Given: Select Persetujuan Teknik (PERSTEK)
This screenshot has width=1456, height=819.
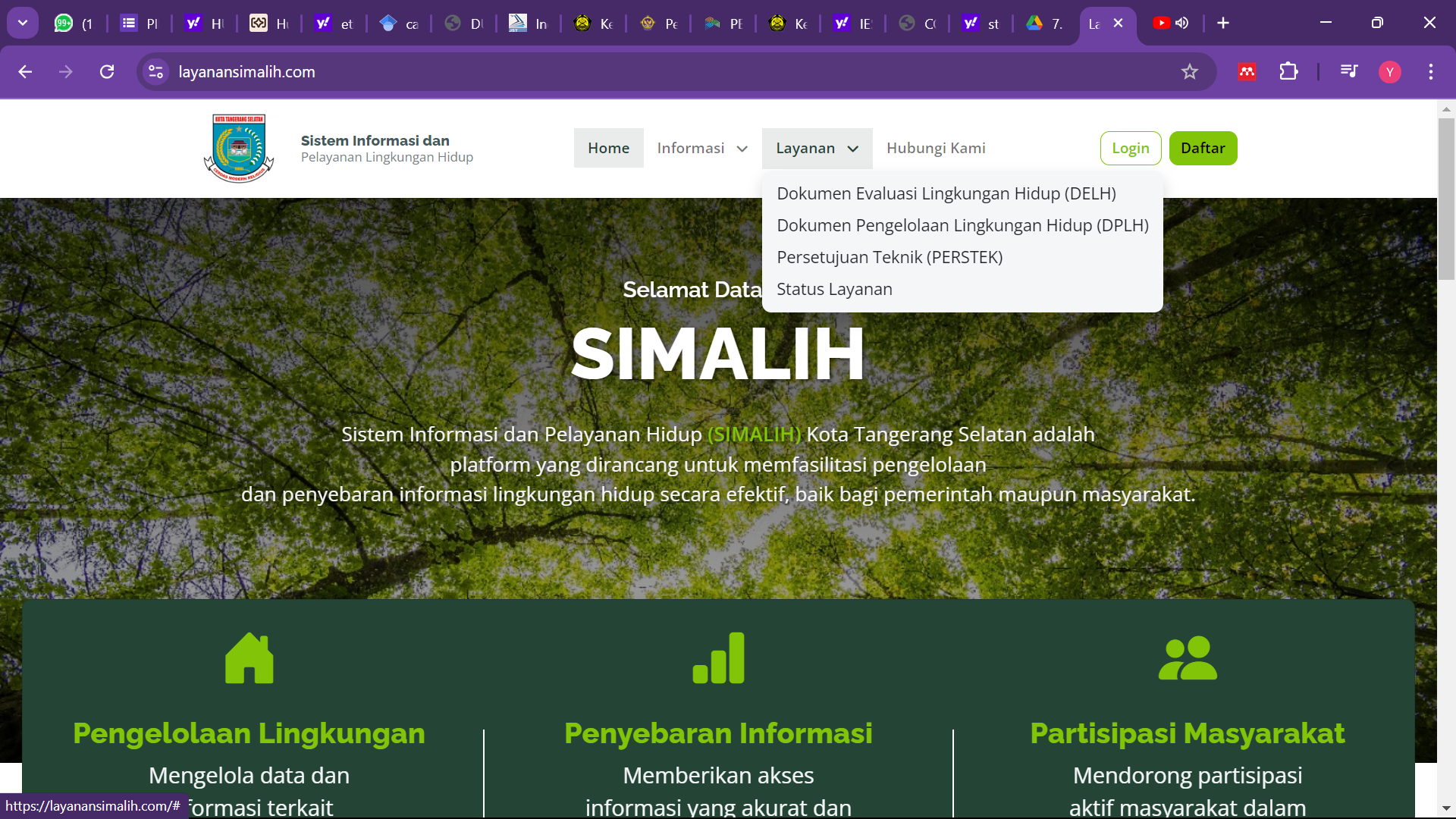Looking at the screenshot, I should pos(890,257).
